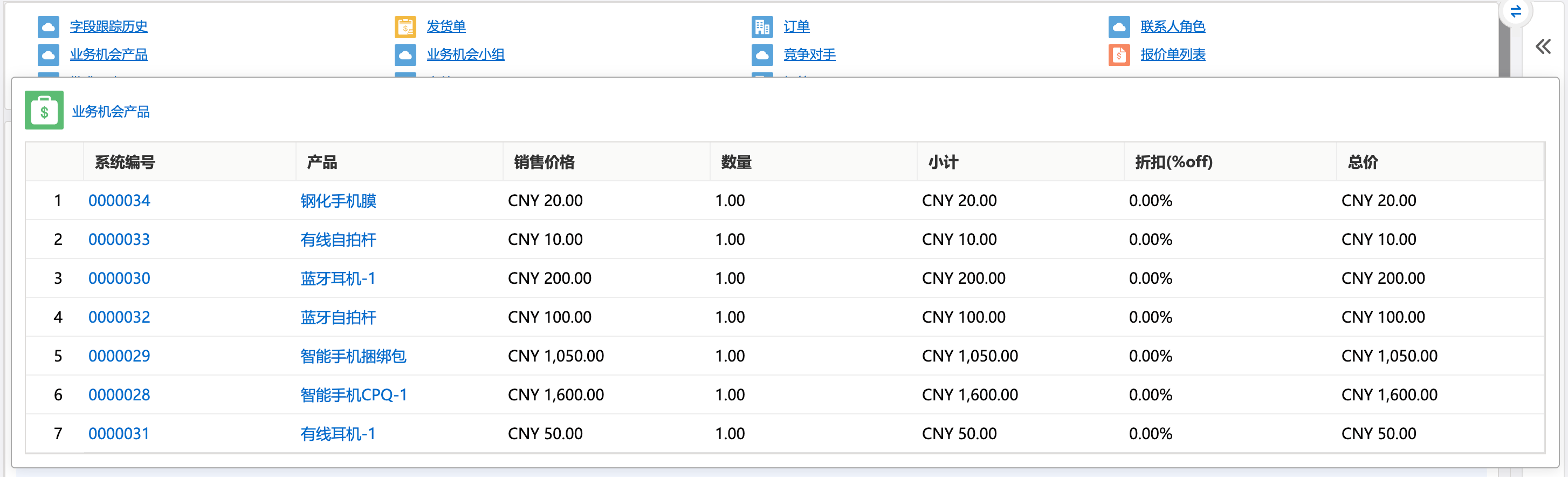This screenshot has height=477, width=1568.
Task: Open the 报价单列表 related list link
Action: [1172, 55]
